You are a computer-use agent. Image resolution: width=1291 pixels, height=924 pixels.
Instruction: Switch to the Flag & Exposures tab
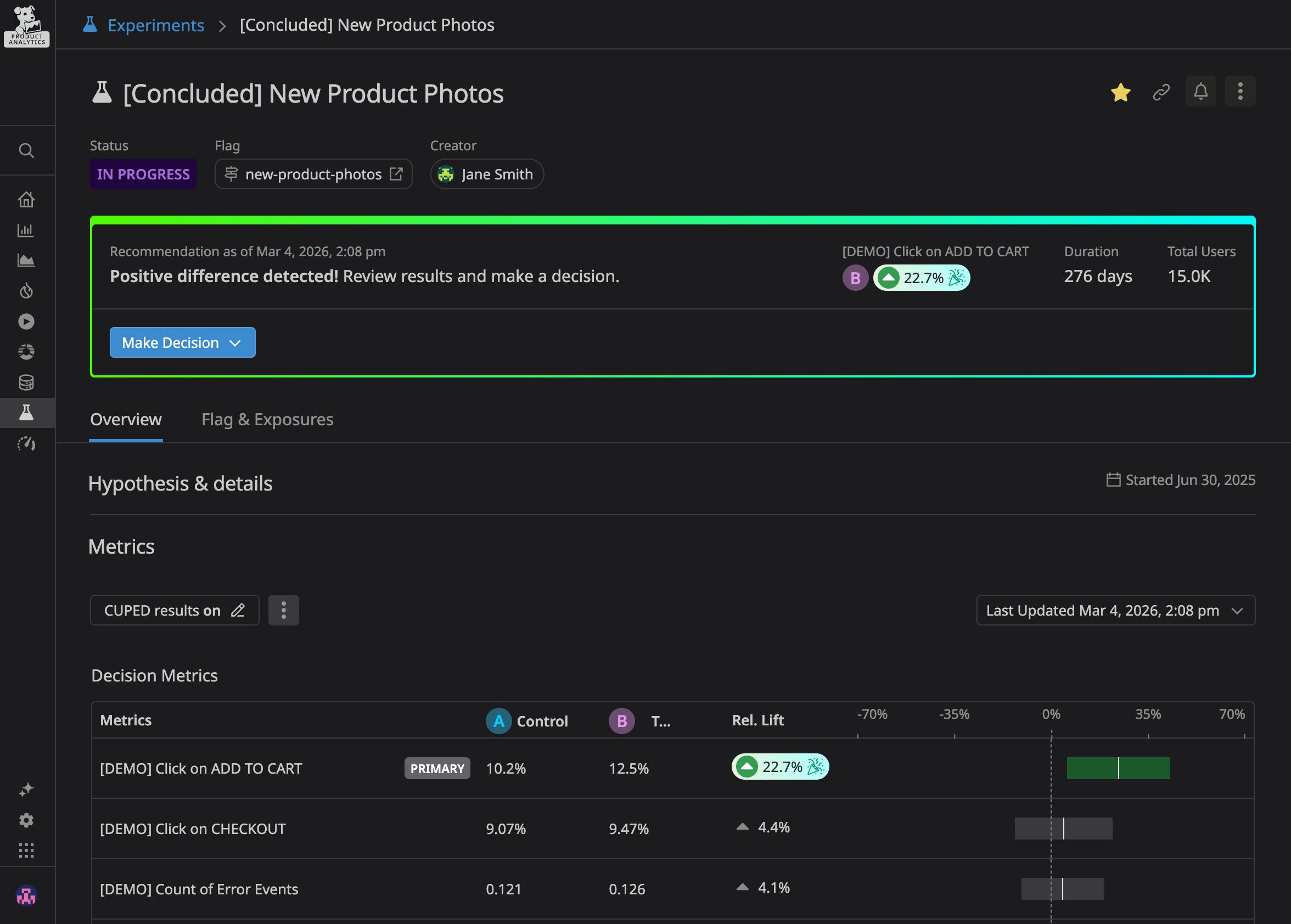coord(267,419)
